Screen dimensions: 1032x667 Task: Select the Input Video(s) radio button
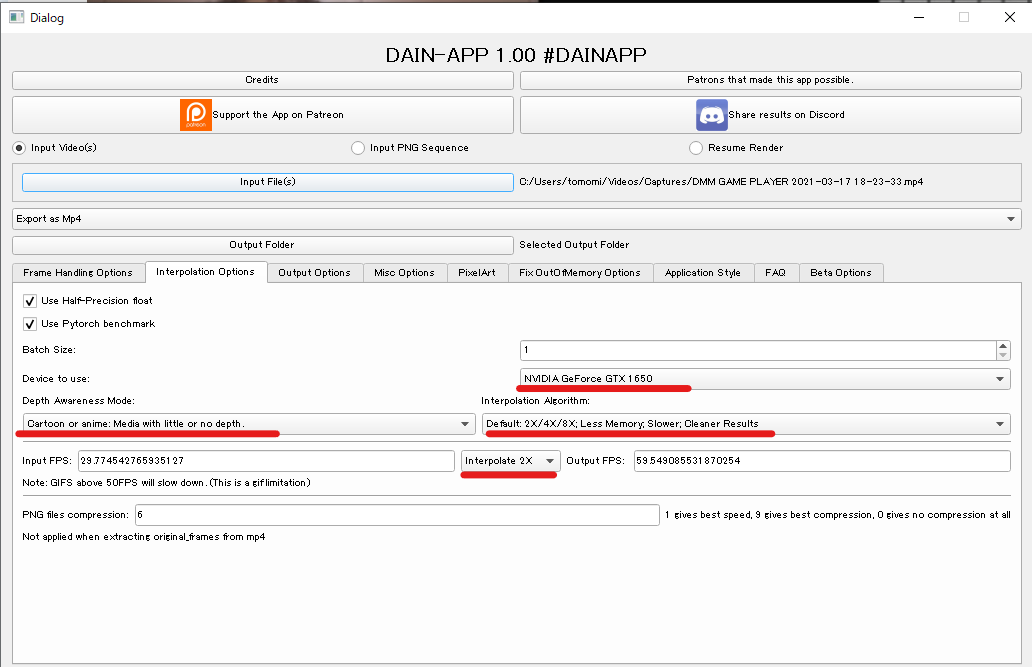[x=19, y=147]
